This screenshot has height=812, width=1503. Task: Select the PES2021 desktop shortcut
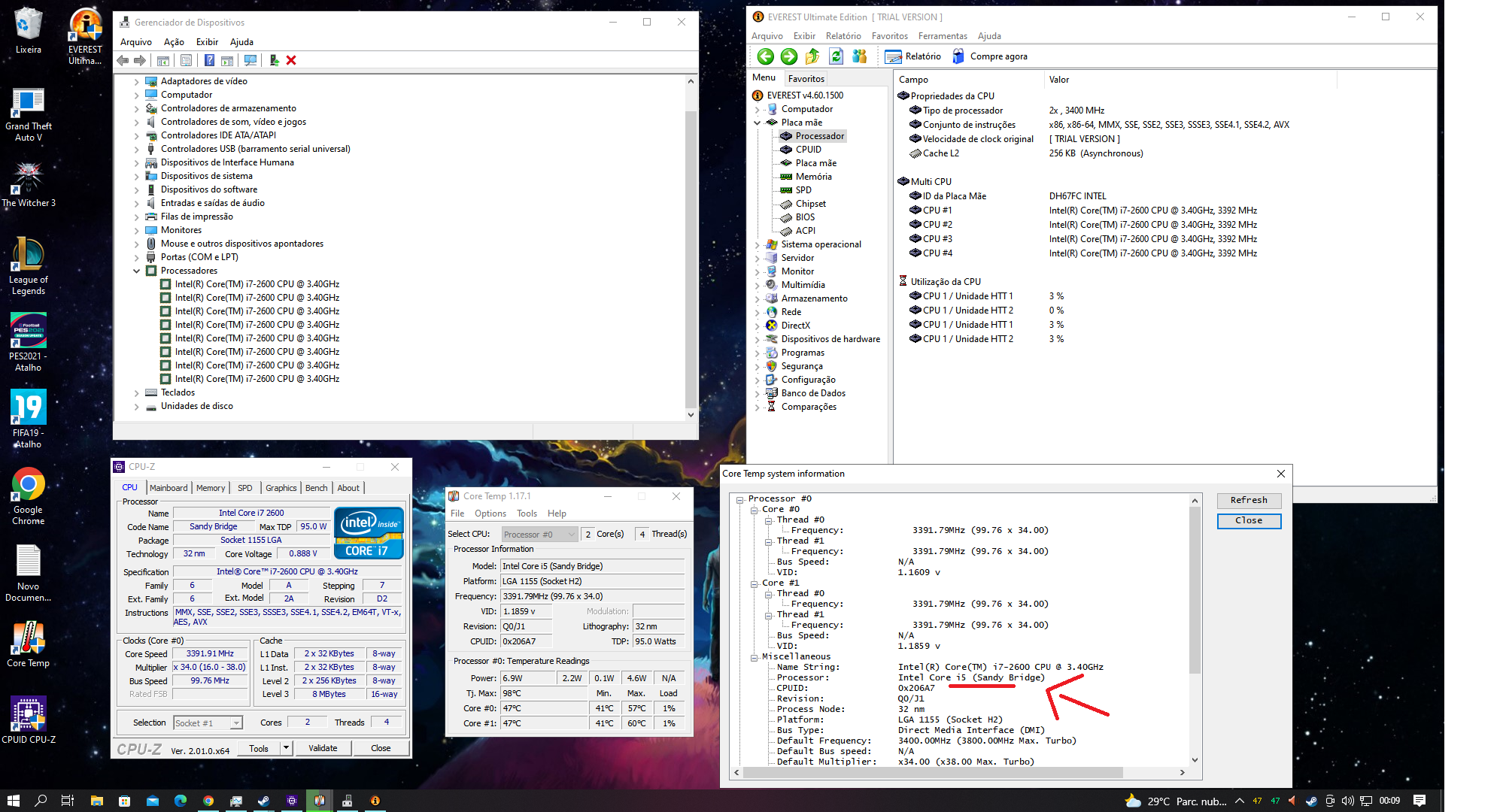pos(29,343)
